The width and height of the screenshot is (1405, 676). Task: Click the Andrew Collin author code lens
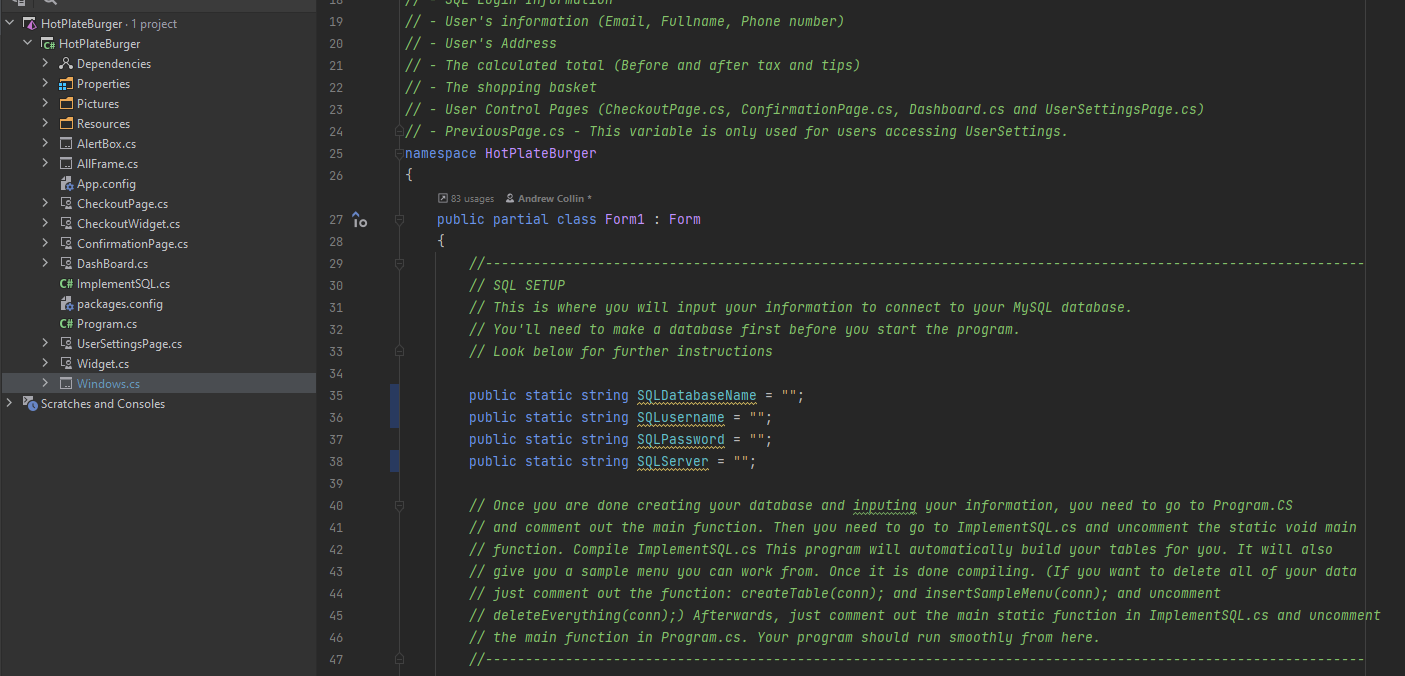[549, 199]
